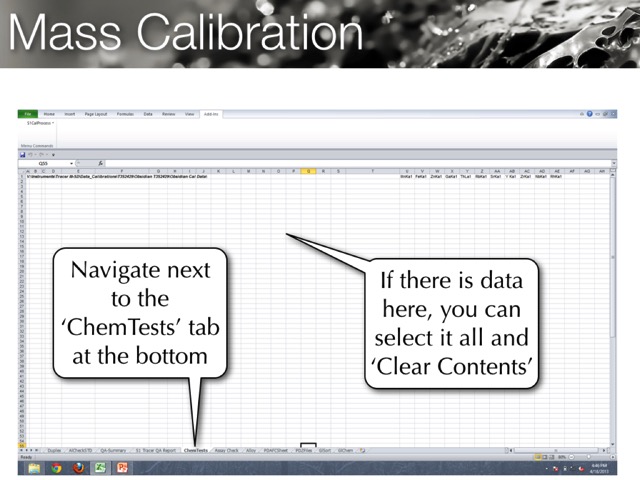Expand the formula bar
The image size is (640, 480).
point(613,163)
